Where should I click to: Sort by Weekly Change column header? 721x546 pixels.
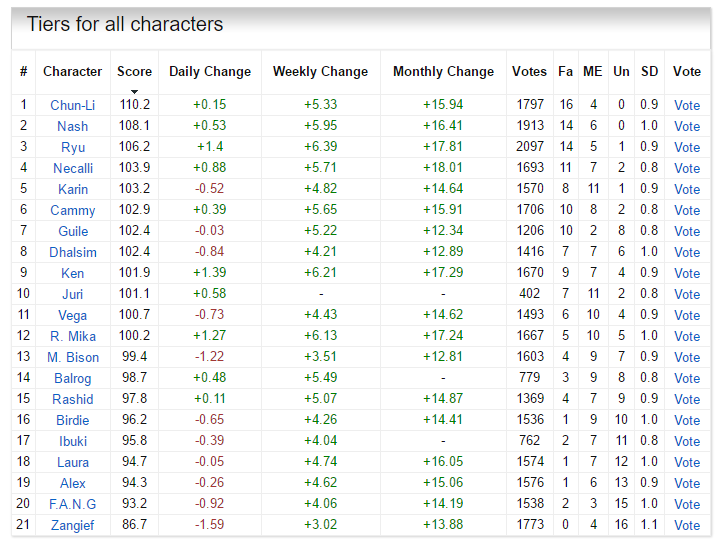coord(320,71)
